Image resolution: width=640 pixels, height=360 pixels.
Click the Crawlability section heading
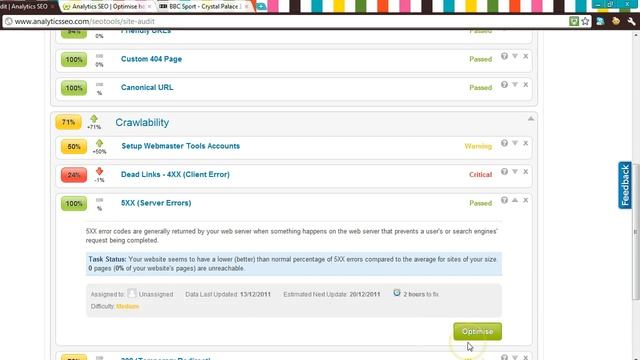[x=142, y=122]
